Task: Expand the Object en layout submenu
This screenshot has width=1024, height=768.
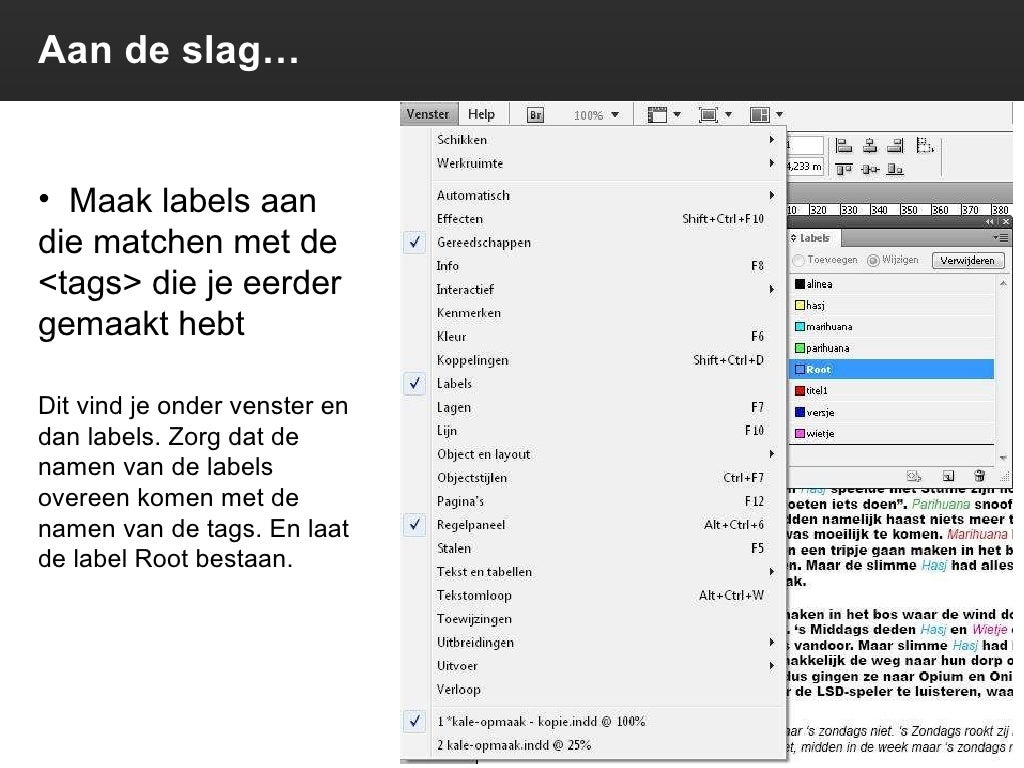Action: click(x=606, y=455)
